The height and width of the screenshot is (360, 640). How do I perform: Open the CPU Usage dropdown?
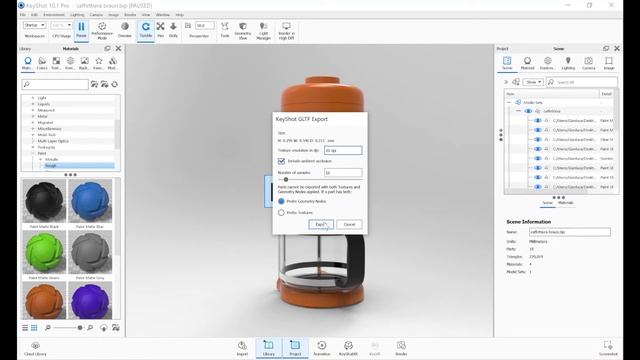62,25
